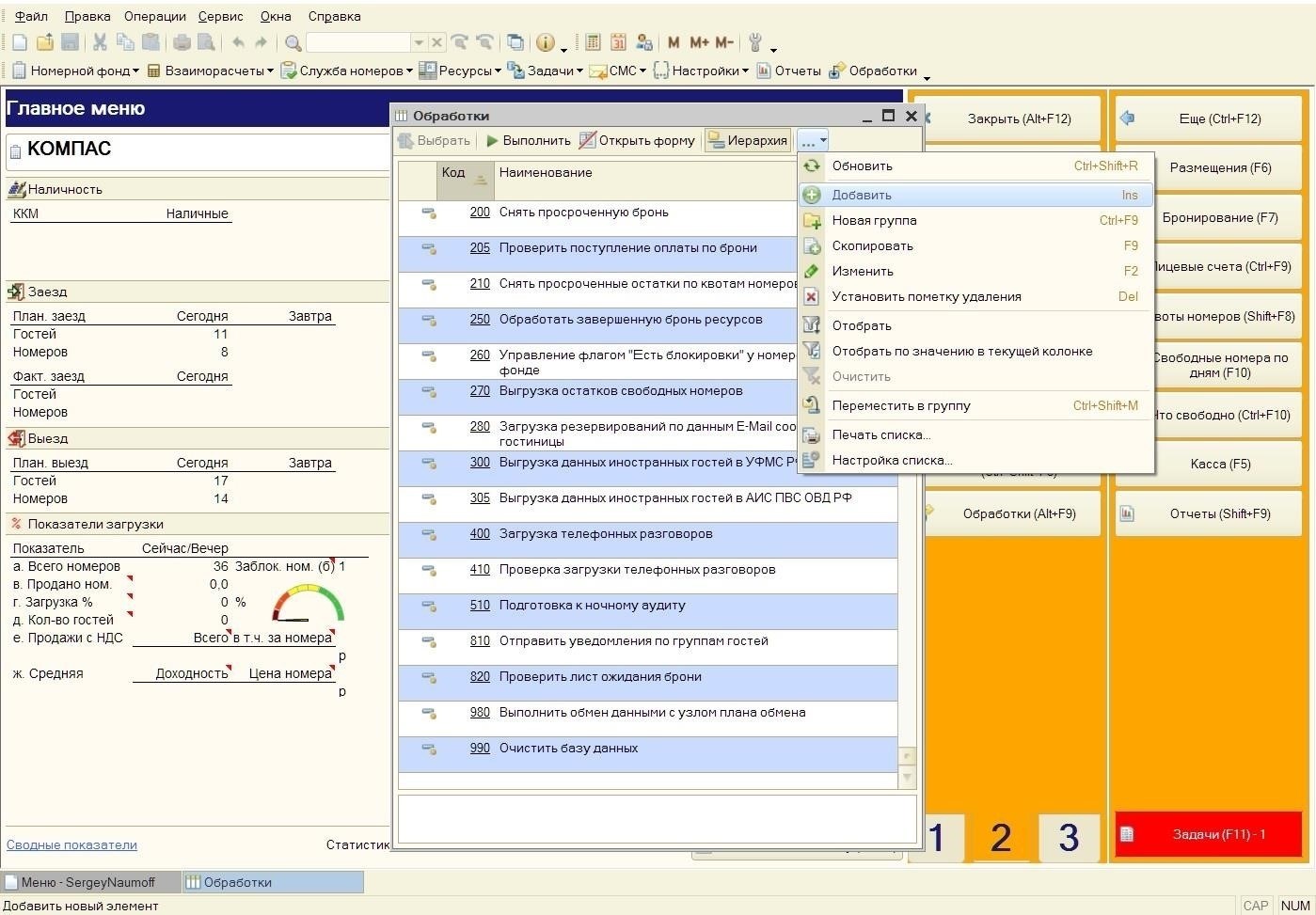Image resolution: width=1316 pixels, height=915 pixels.
Task: Click the windows list toolbar icon
Action: (515, 42)
